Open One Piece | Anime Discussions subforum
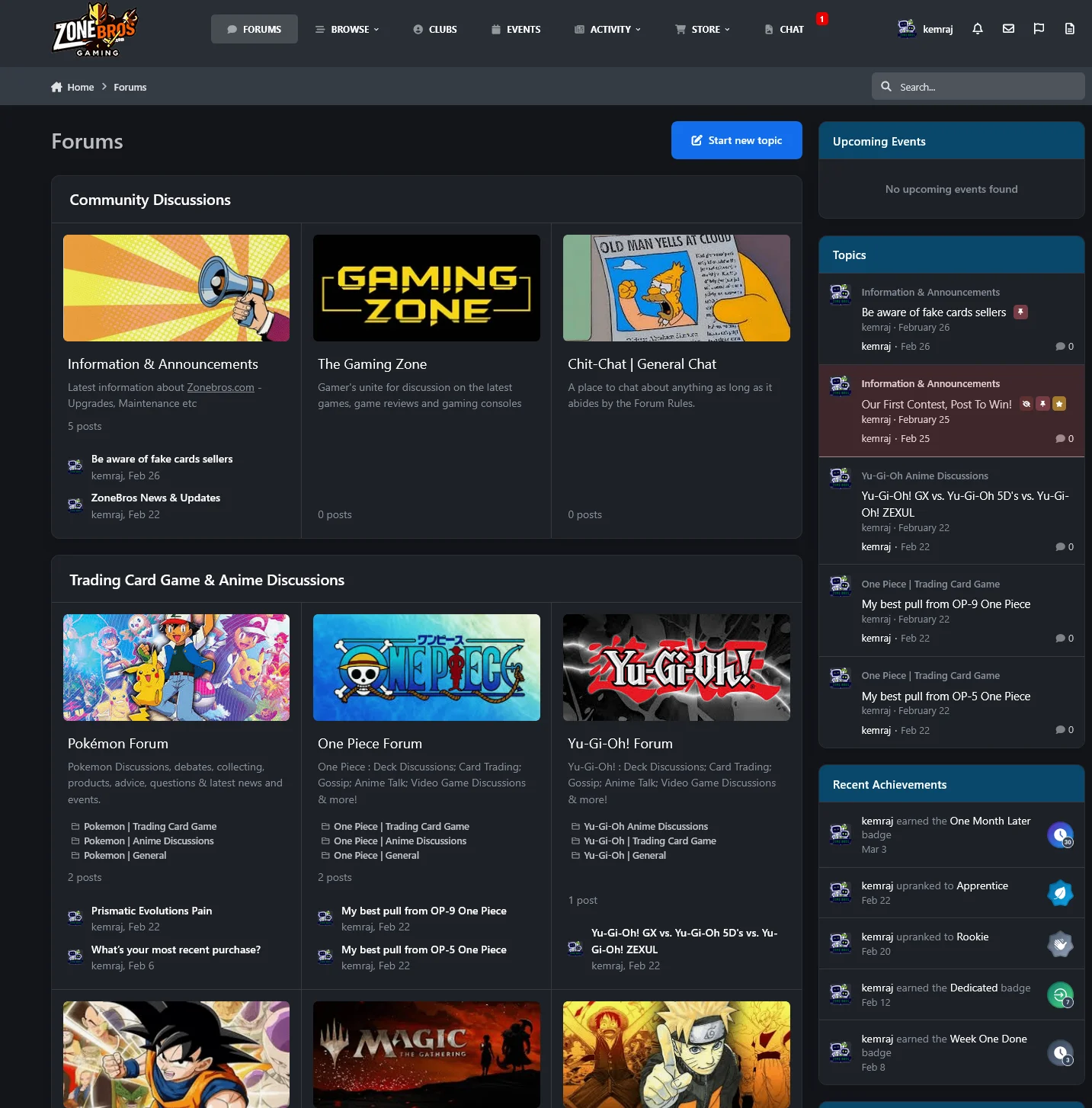The image size is (1092, 1108). pos(400,841)
